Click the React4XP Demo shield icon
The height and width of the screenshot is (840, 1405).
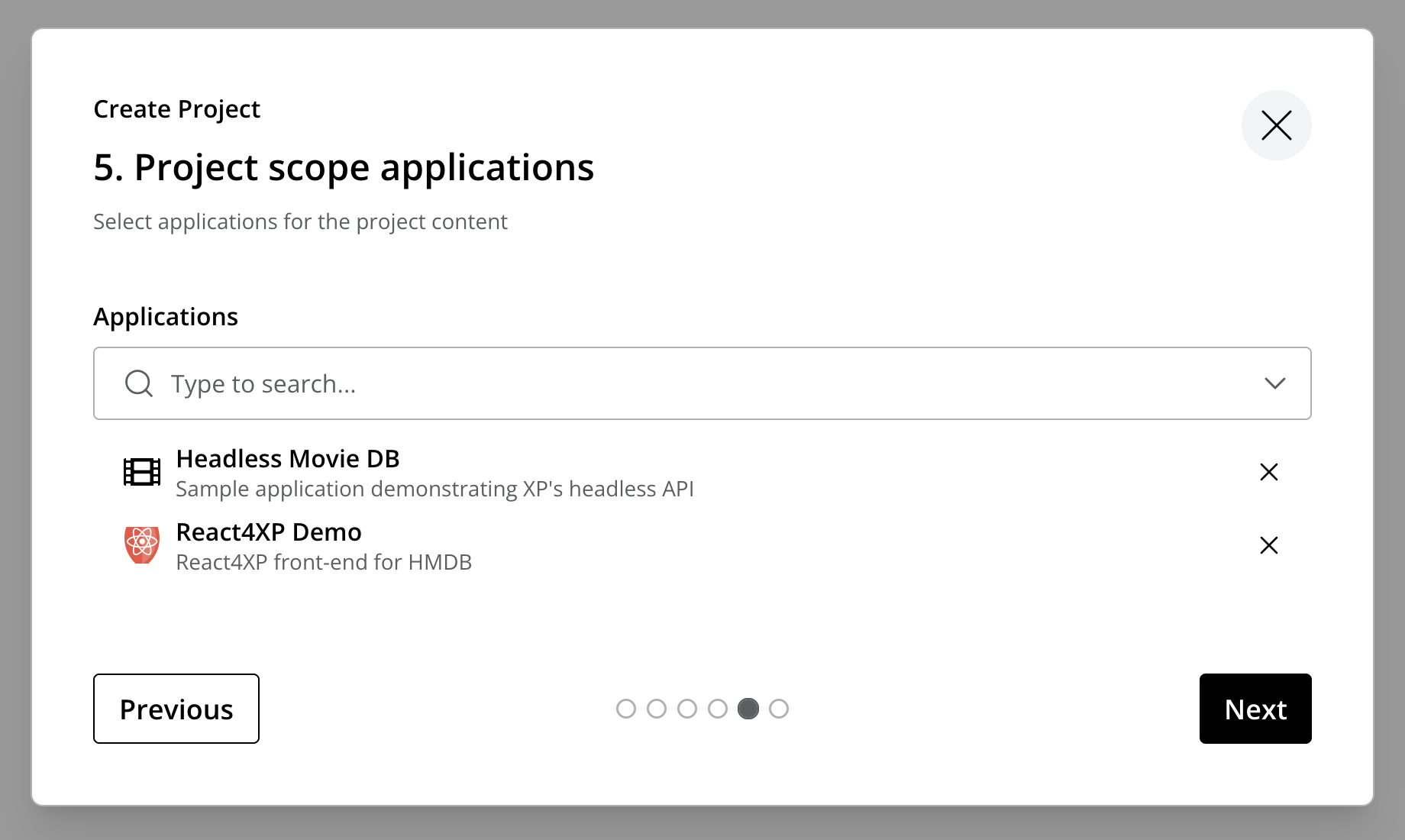tap(142, 545)
